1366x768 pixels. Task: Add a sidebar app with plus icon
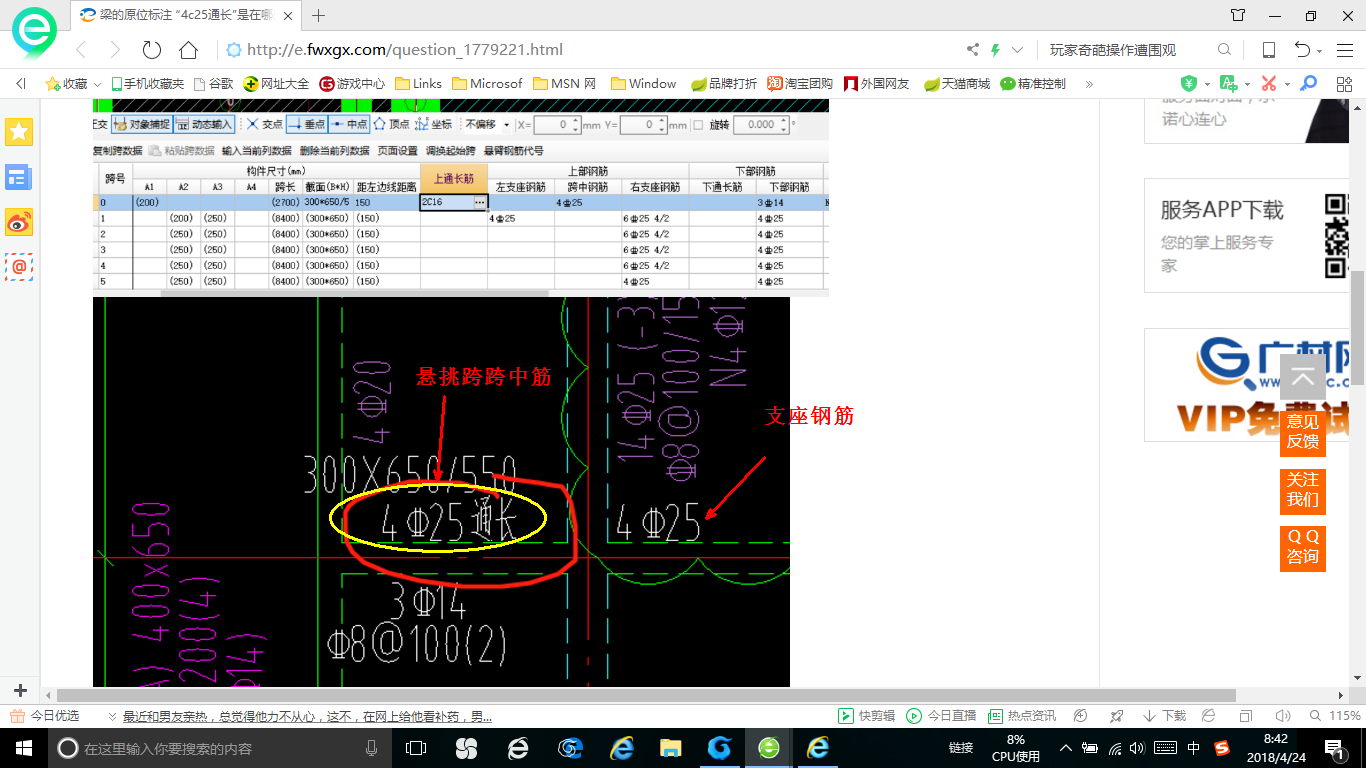click(20, 690)
